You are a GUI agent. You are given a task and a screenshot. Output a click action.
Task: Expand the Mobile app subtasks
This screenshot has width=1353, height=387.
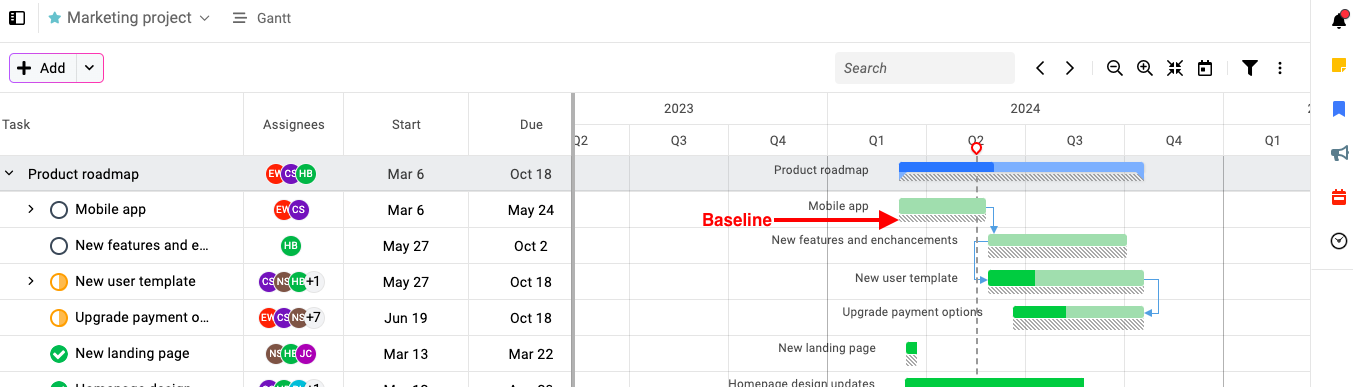click(x=31, y=210)
